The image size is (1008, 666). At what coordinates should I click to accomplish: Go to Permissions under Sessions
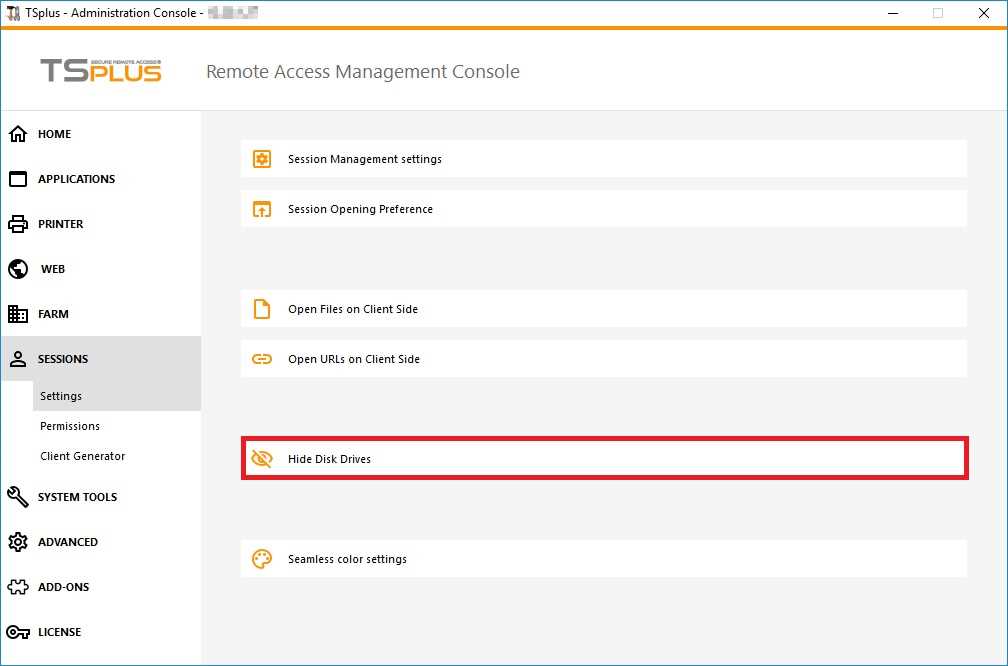point(70,426)
